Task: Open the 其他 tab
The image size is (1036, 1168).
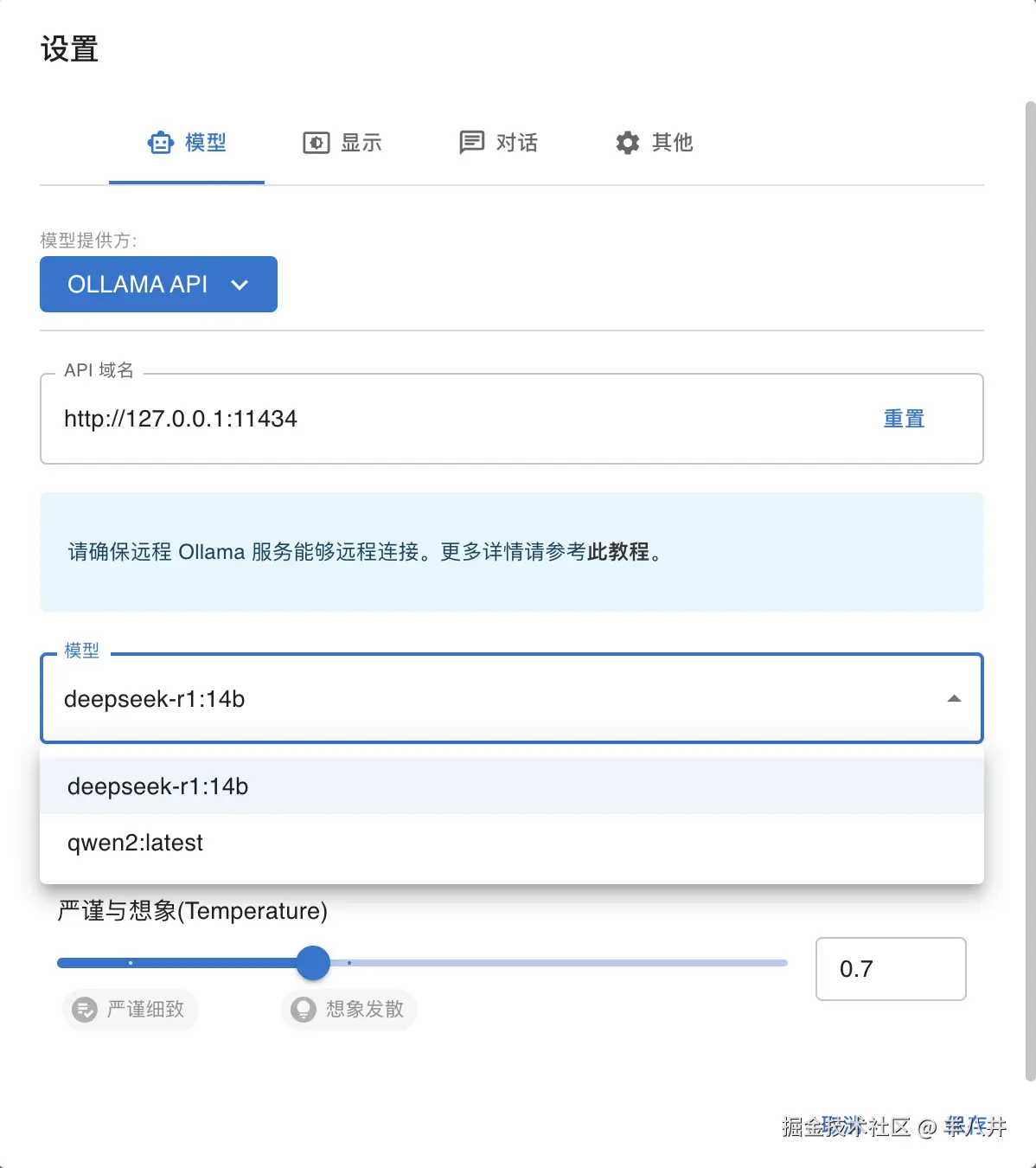Action: 654,143
